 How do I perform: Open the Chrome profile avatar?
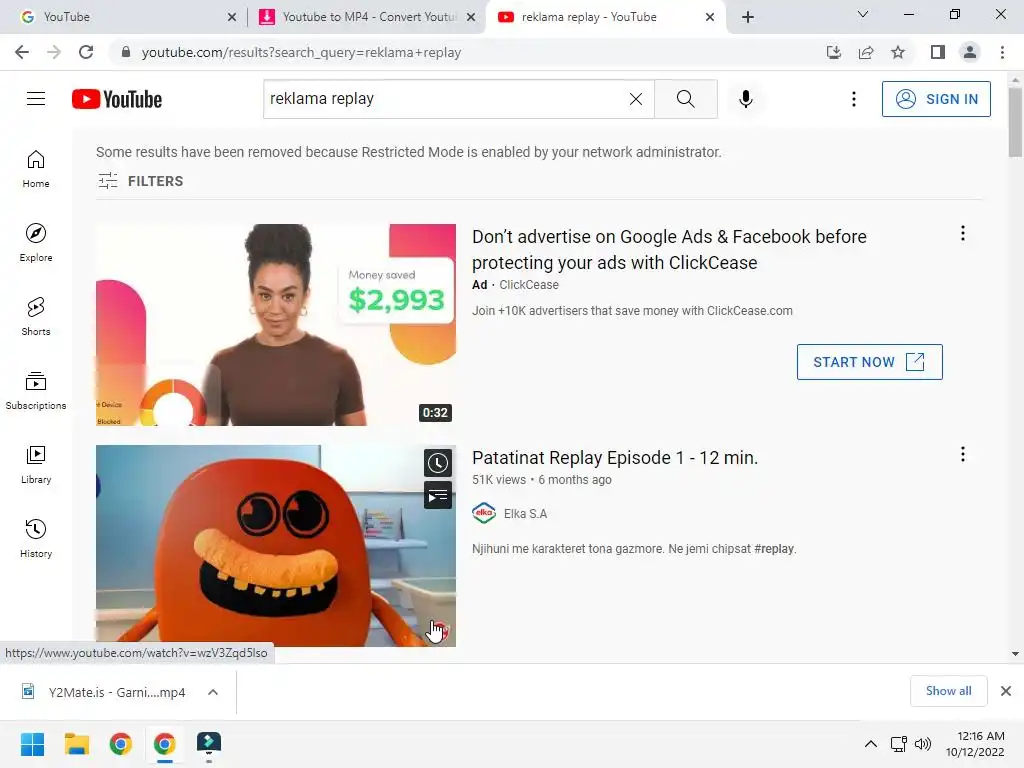coord(970,52)
